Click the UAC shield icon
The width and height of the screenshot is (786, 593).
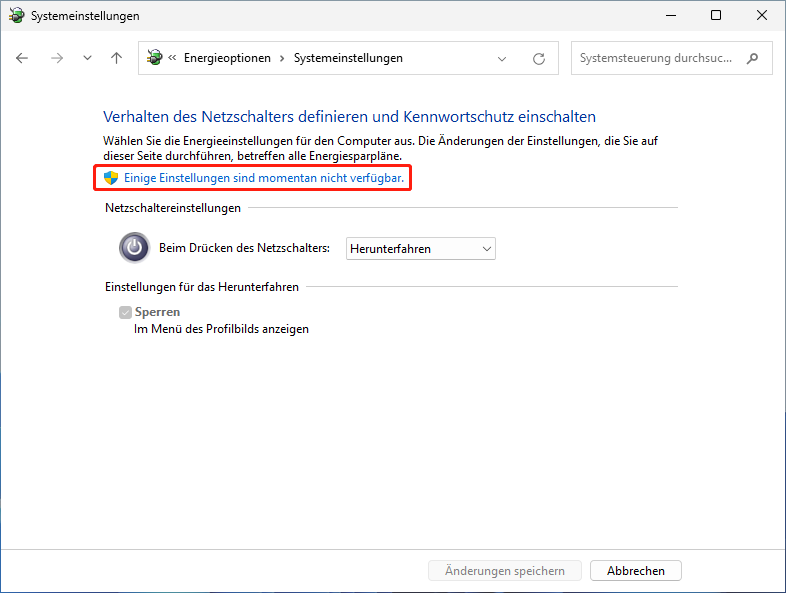point(111,177)
